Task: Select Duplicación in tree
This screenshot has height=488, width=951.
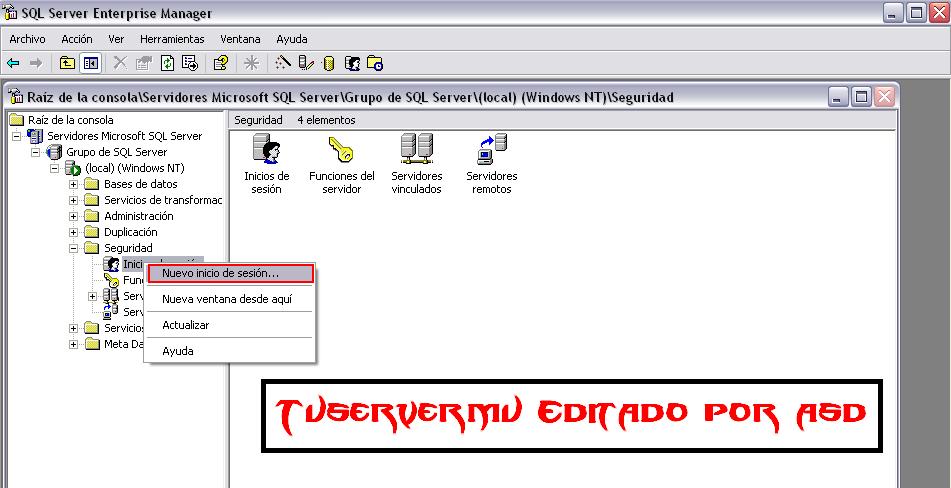Action: [x=131, y=232]
